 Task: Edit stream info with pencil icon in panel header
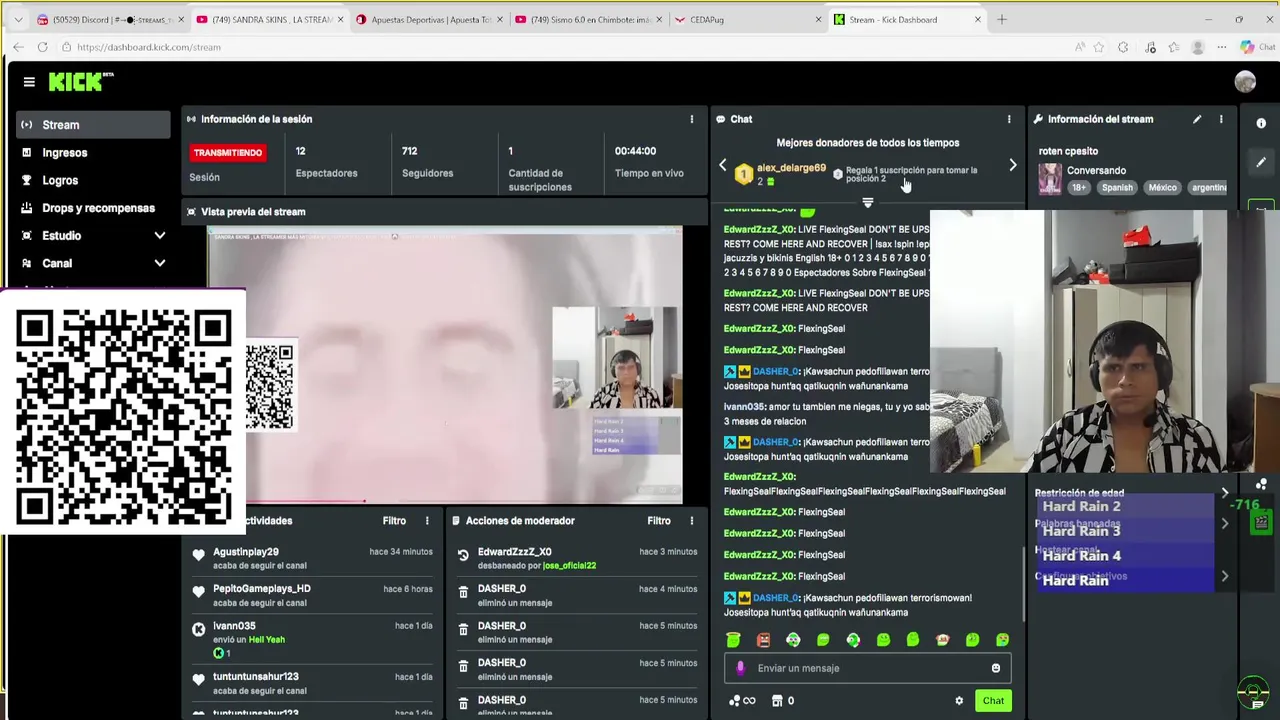pyautogui.click(x=1197, y=119)
